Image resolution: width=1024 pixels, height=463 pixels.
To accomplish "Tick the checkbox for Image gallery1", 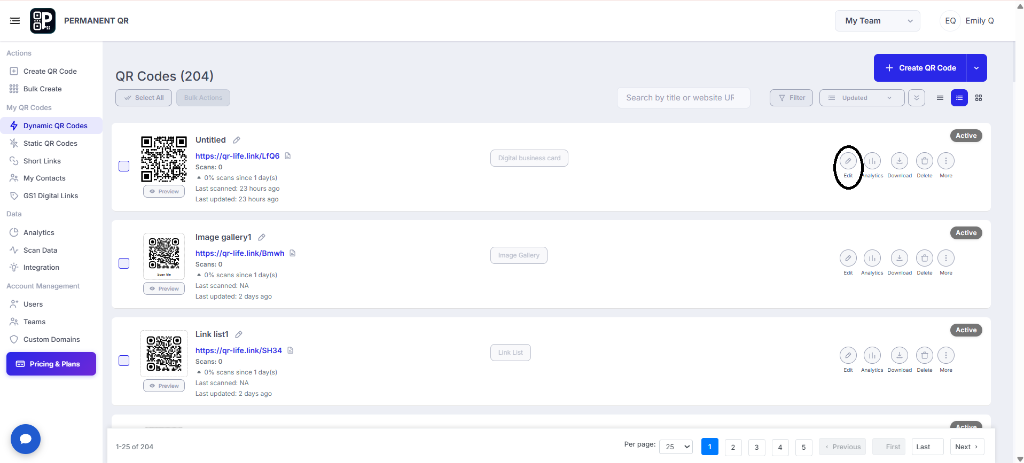I will pyautogui.click(x=123, y=263).
